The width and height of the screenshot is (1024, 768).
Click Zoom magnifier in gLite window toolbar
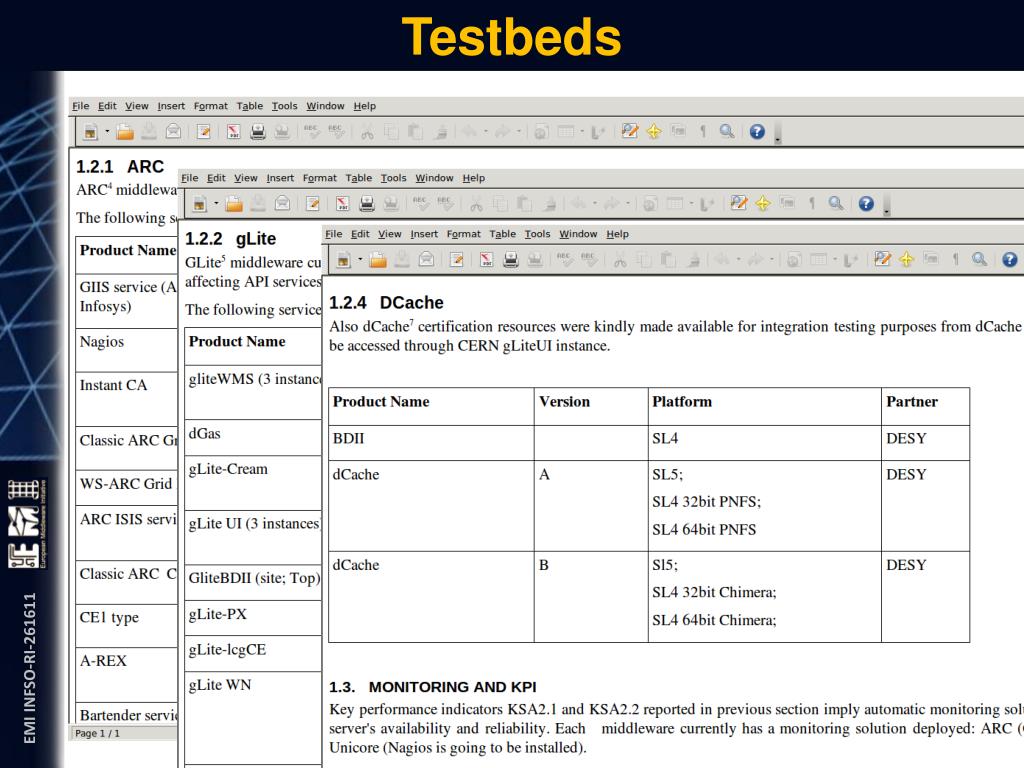pyautogui.click(x=836, y=204)
